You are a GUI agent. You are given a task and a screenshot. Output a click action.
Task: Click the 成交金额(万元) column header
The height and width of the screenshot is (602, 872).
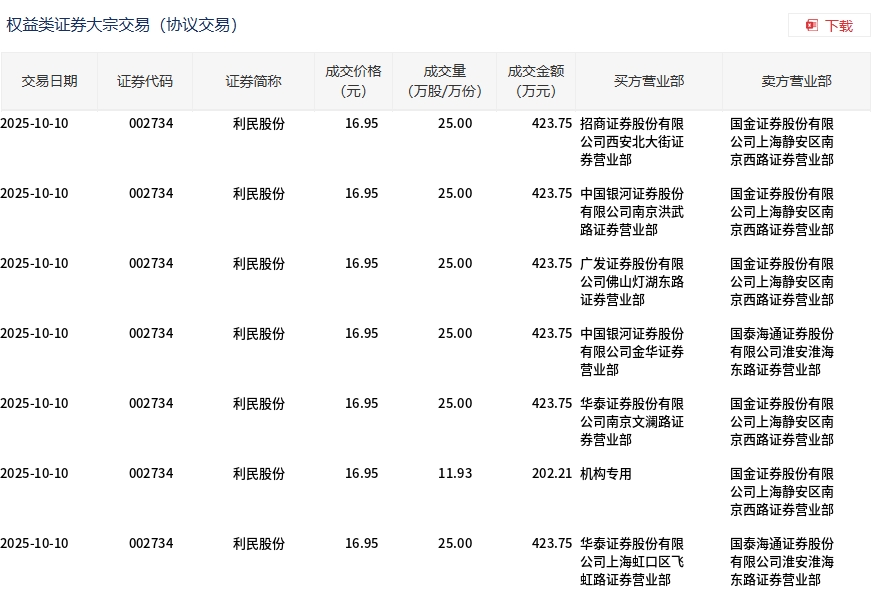tap(536, 81)
